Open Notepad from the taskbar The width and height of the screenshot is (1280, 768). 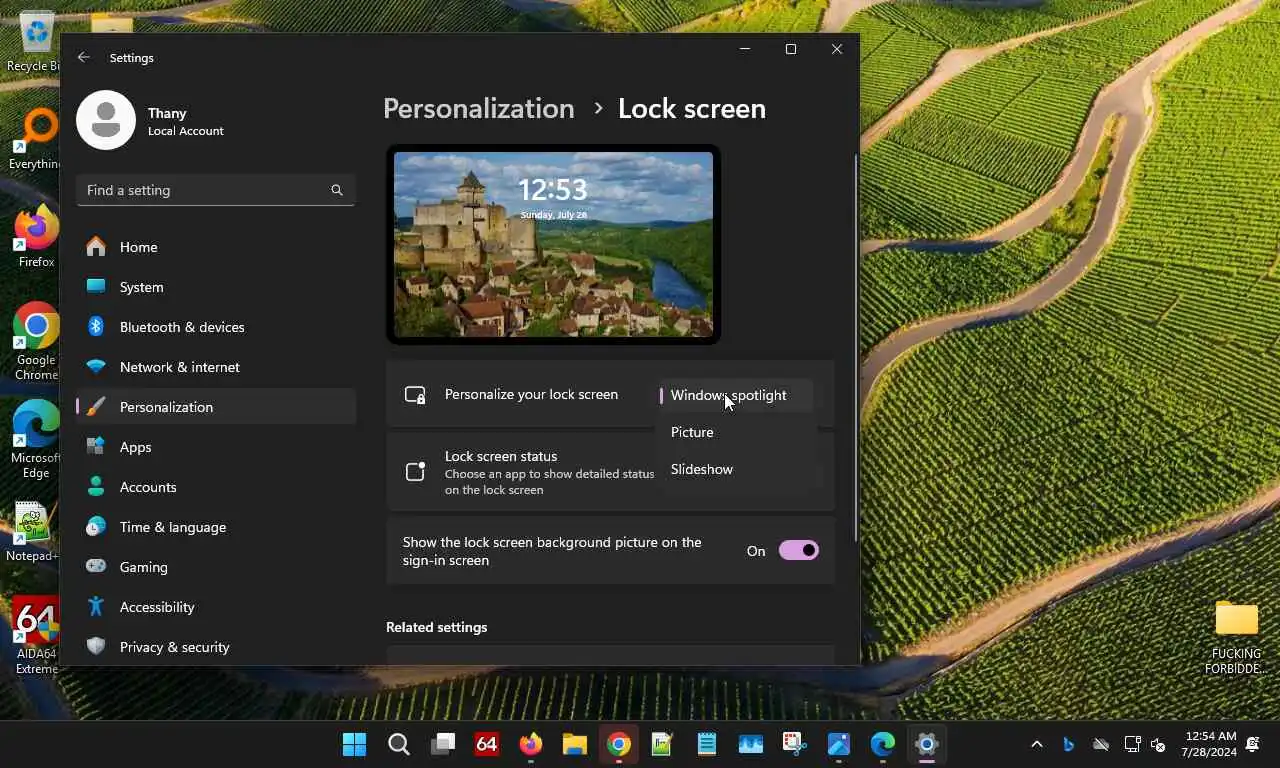[x=707, y=744]
